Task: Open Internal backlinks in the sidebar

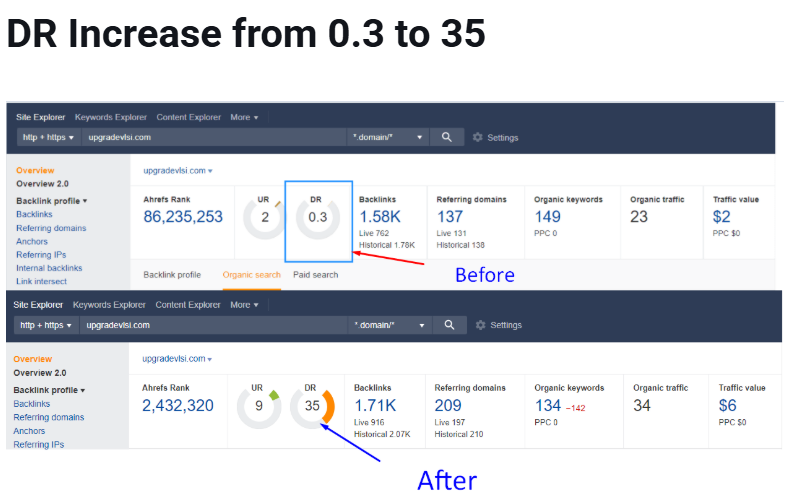Action: coord(49,268)
